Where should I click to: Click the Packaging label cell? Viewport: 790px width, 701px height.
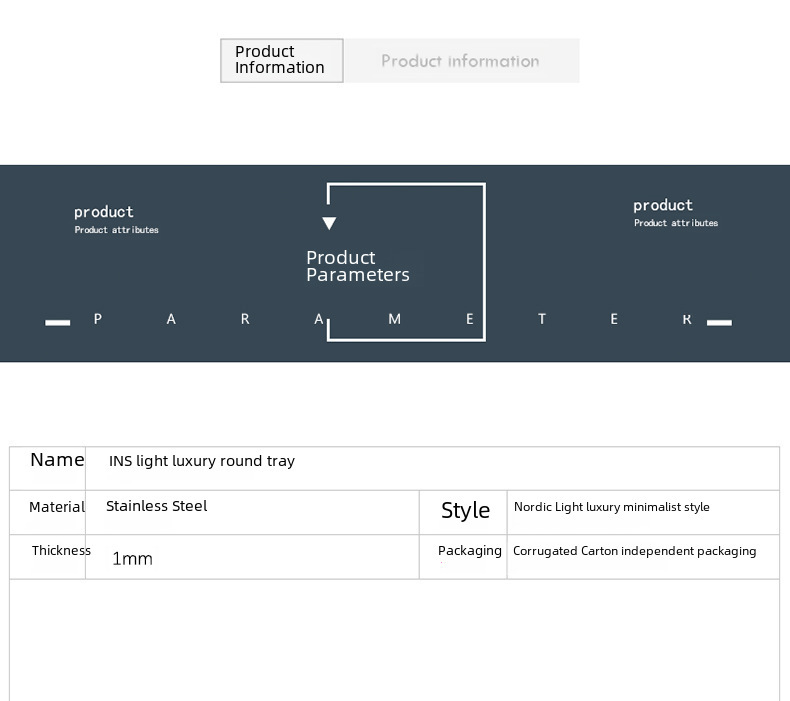469,551
